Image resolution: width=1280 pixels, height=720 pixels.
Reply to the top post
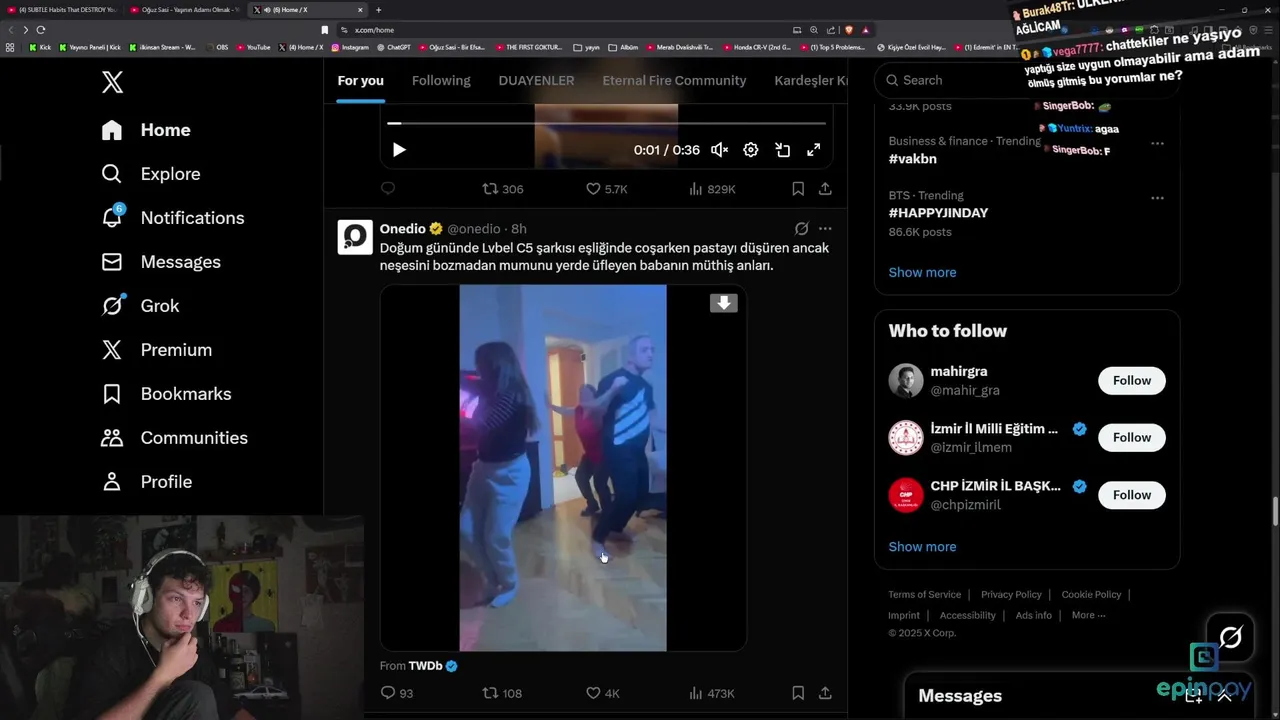(388, 188)
